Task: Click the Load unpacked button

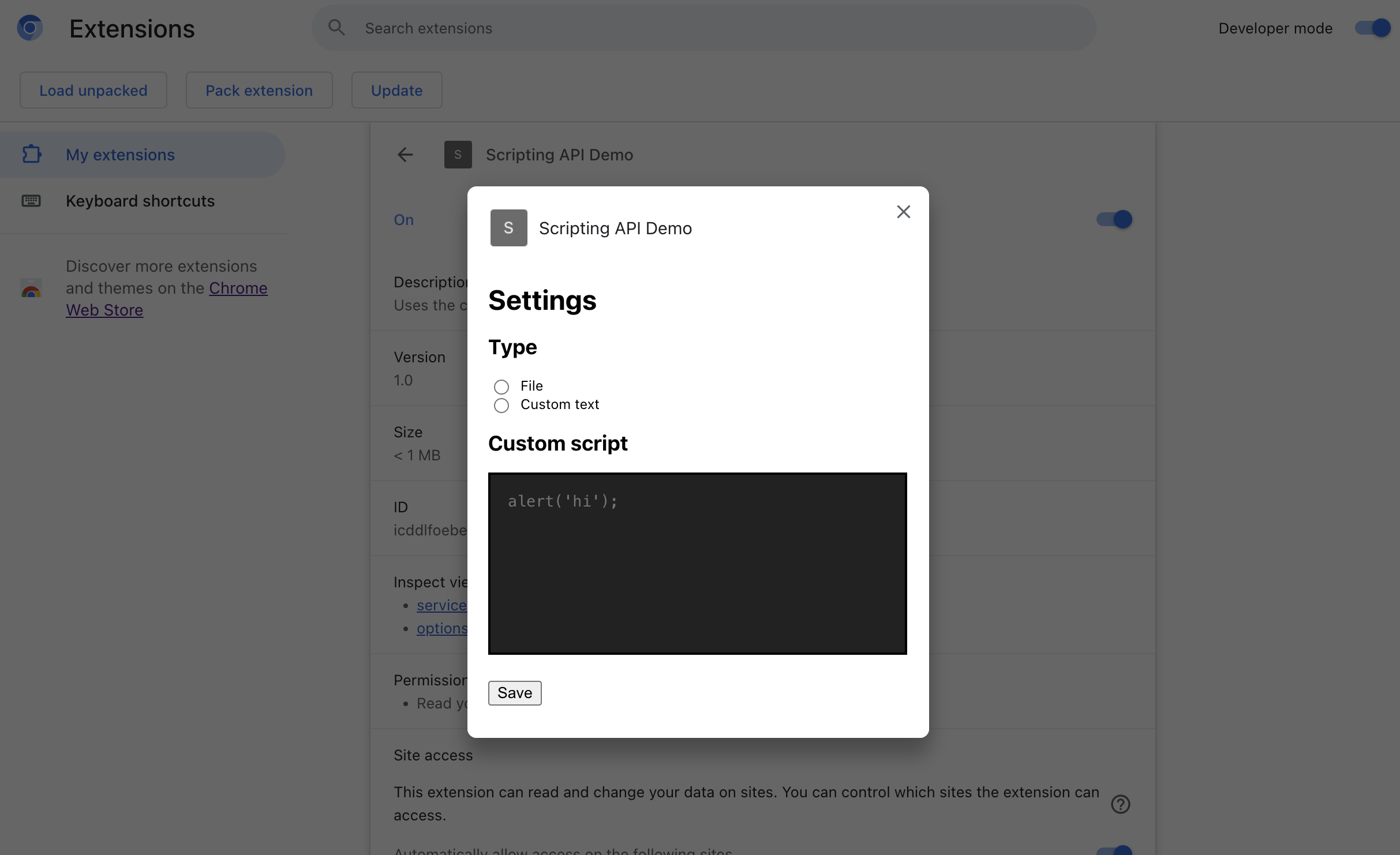Action: 93,89
